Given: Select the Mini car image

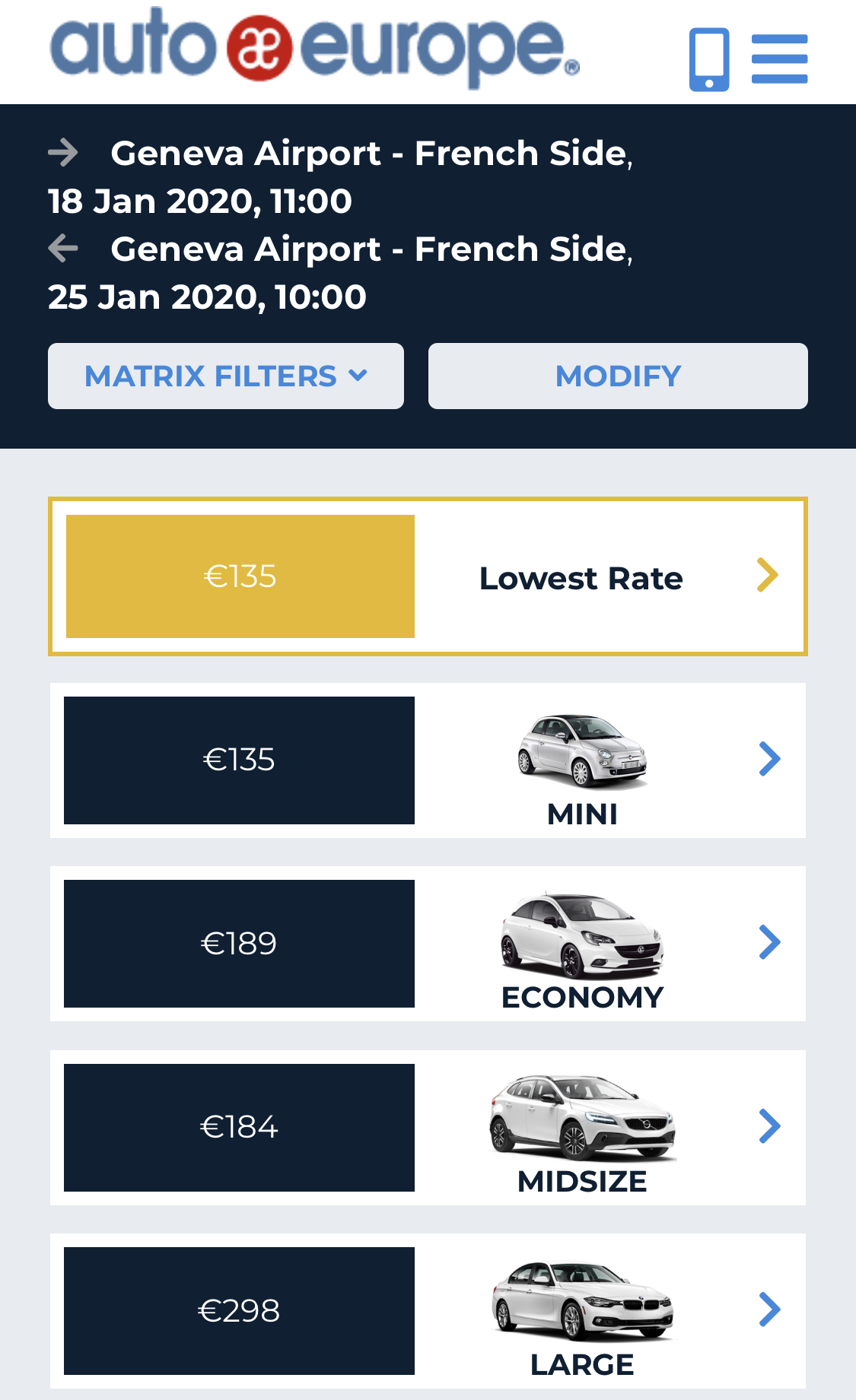Looking at the screenshot, I should [582, 751].
